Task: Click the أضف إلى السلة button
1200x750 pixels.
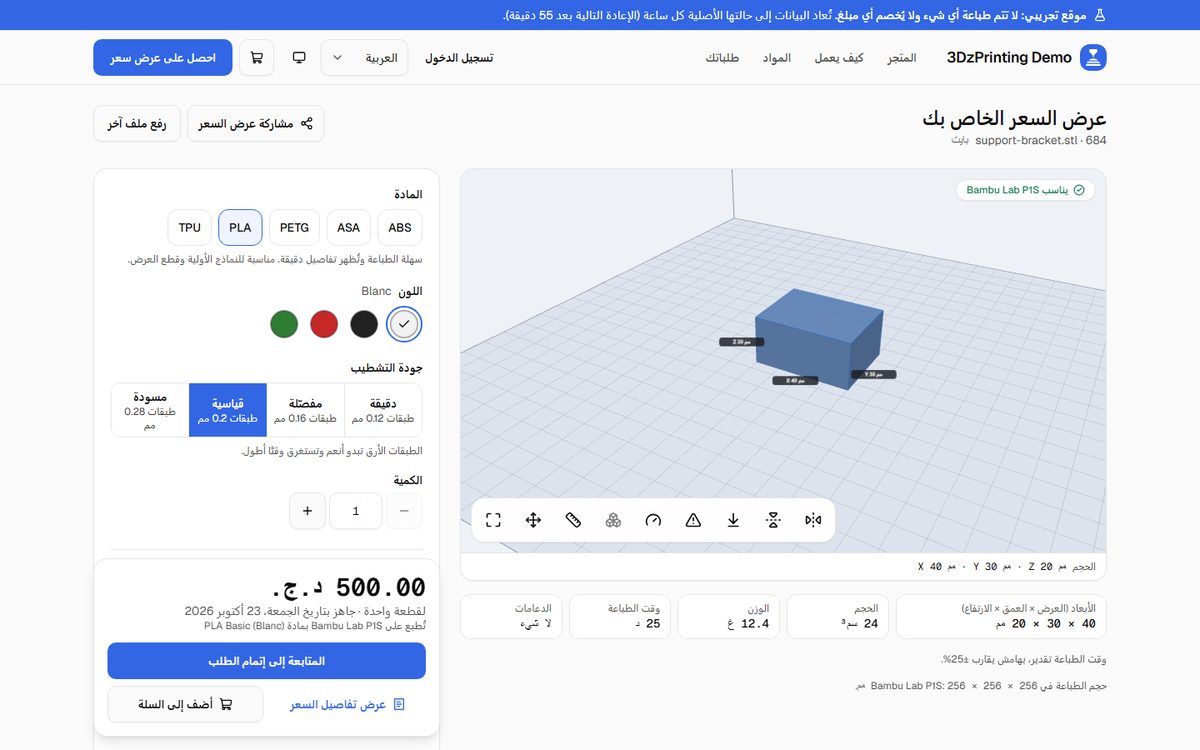Action: click(x=185, y=704)
